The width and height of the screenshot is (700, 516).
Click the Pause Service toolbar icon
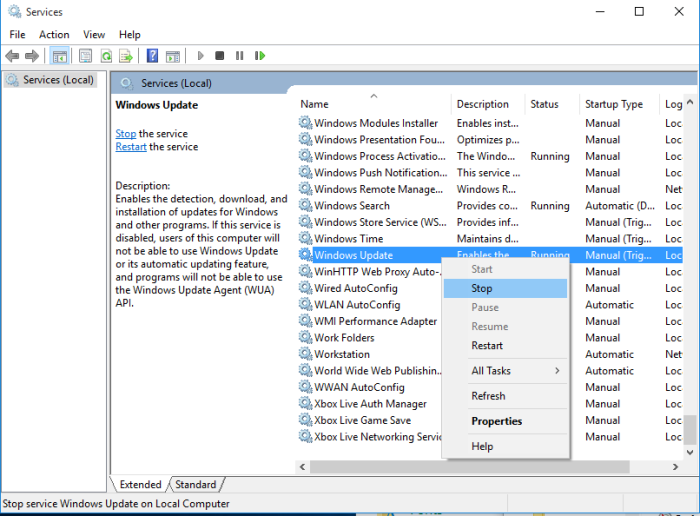click(x=240, y=56)
